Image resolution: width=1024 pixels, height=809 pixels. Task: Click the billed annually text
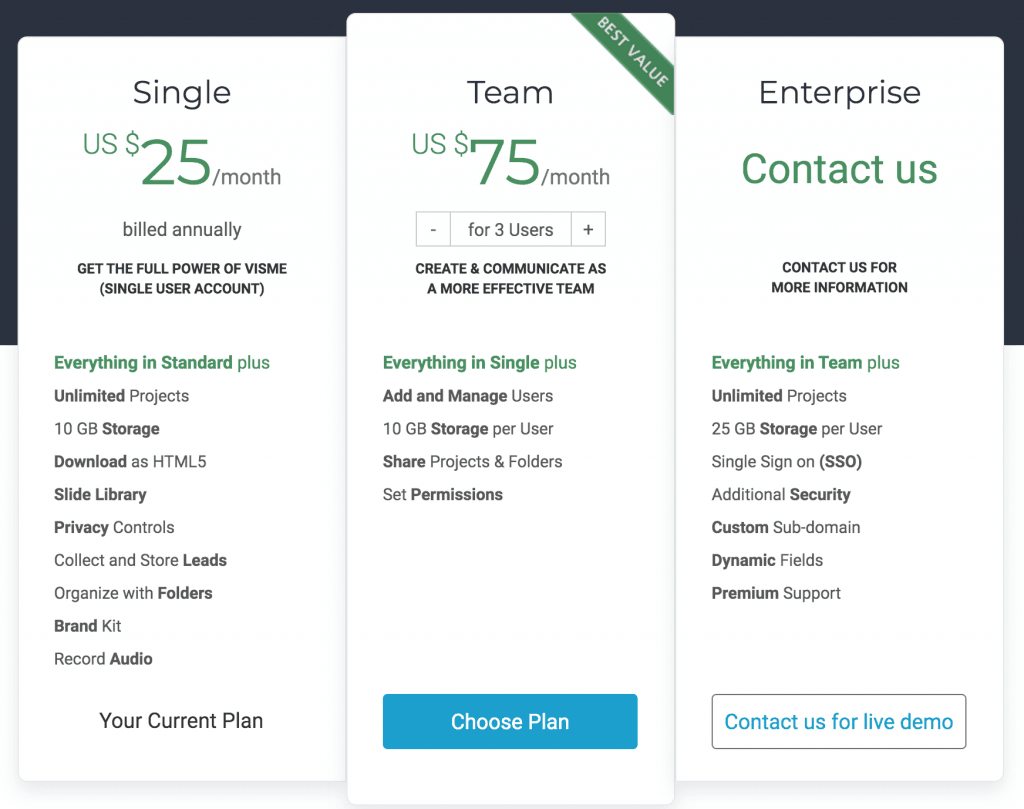182,229
